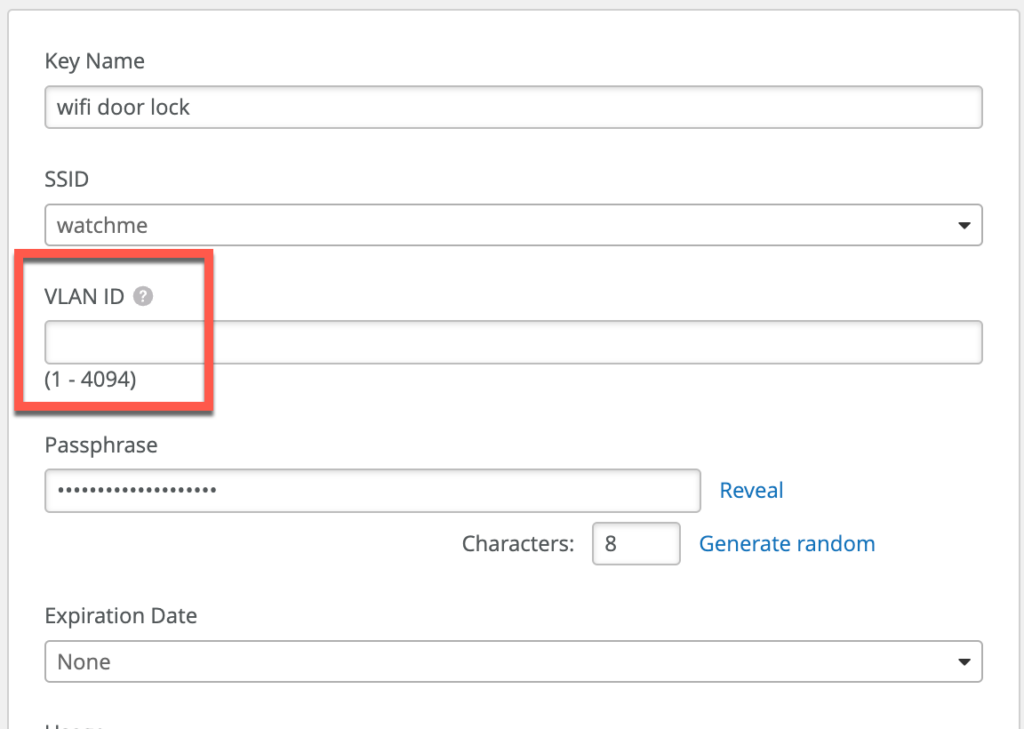Image resolution: width=1024 pixels, height=729 pixels.
Task: Click the 'None' expiration value
Action: point(84,662)
